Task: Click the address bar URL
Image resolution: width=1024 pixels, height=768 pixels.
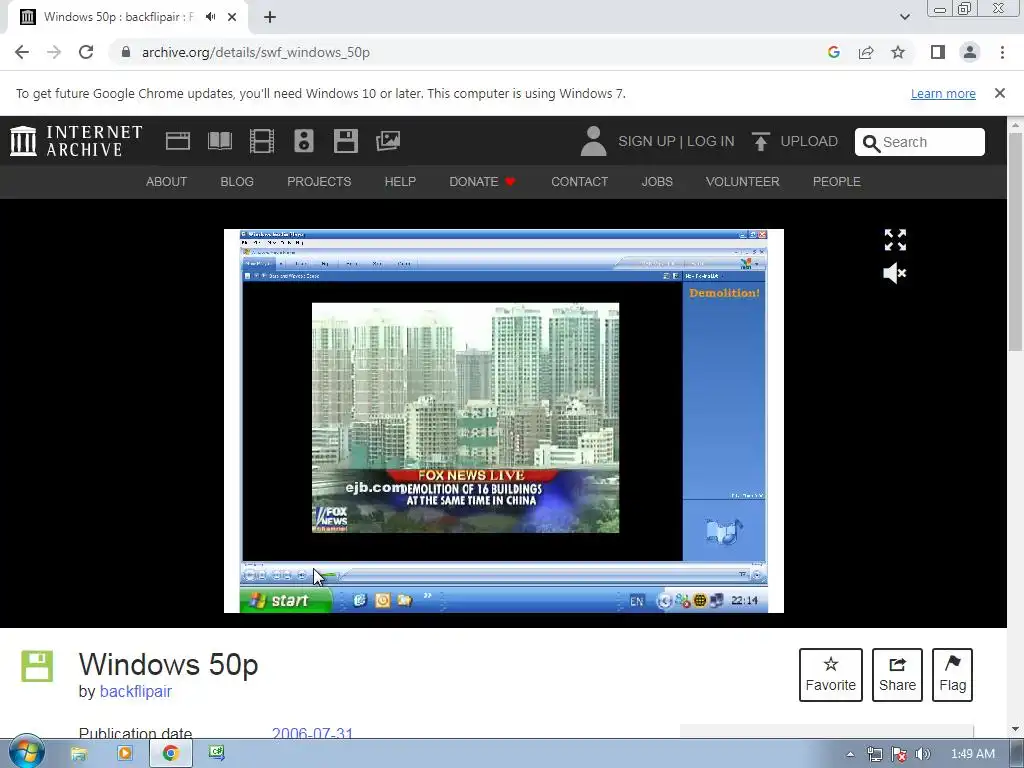Action: pos(255,52)
